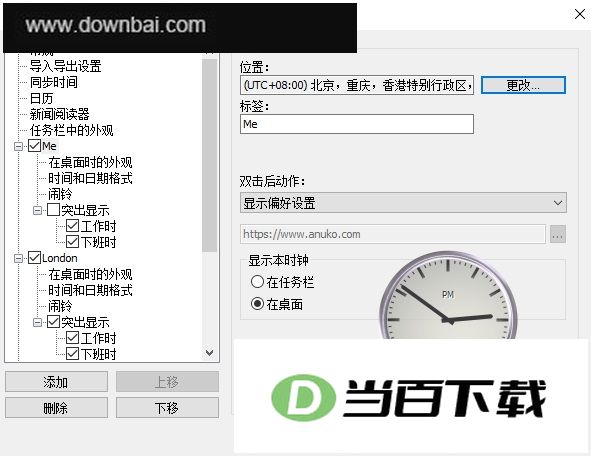Click the 添加 button
The width and height of the screenshot is (591, 456).
[56, 382]
